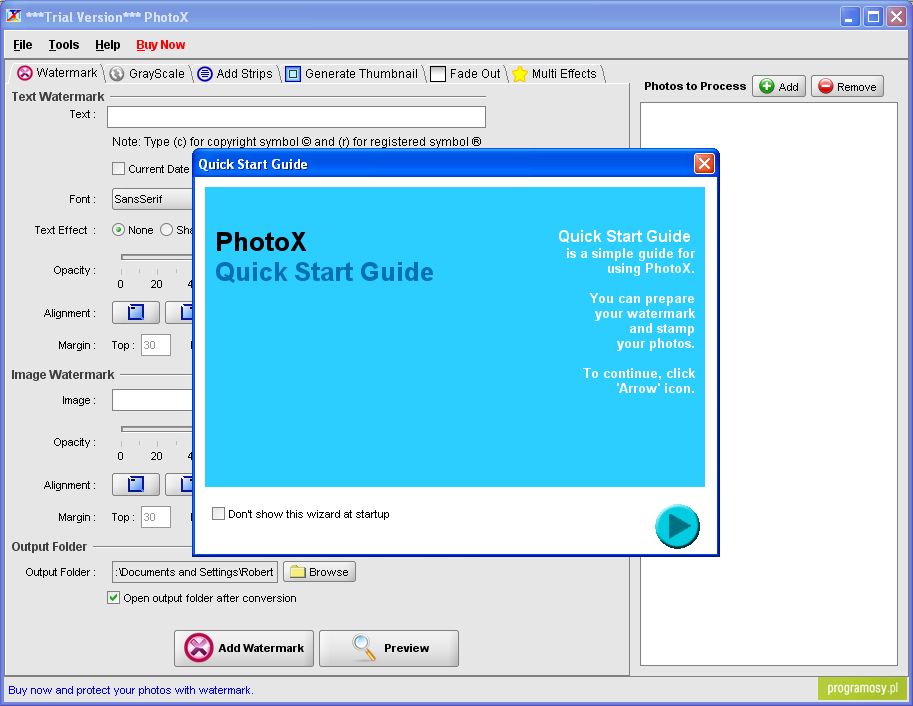
Task: Maximize the PhotoX window
Action: click(873, 17)
